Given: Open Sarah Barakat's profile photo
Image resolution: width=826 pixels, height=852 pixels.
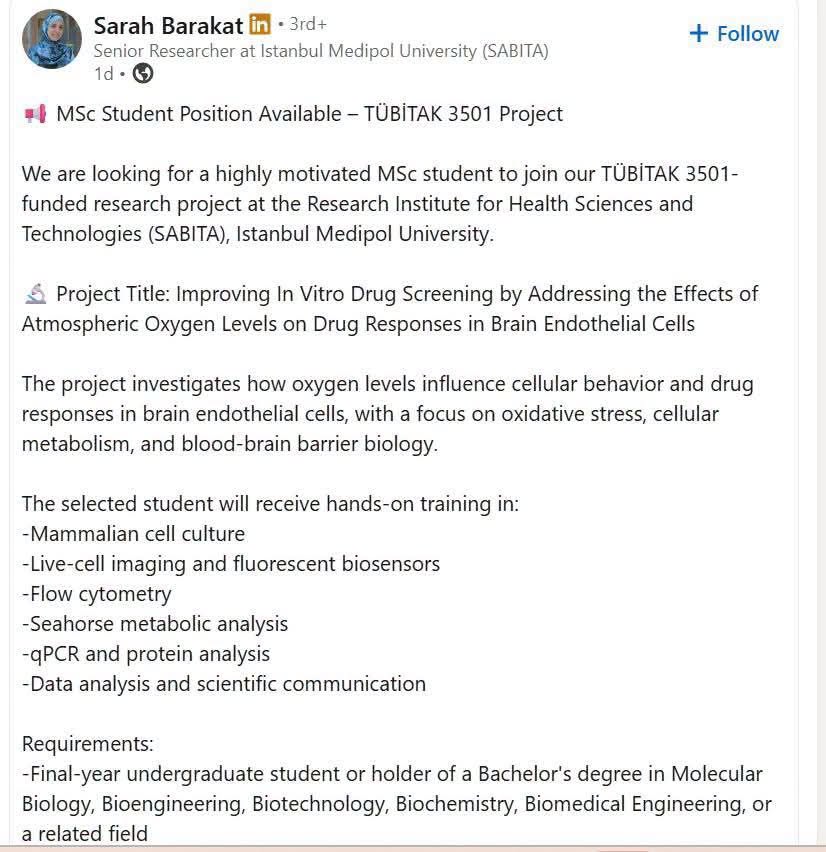Looking at the screenshot, I should pos(52,39).
